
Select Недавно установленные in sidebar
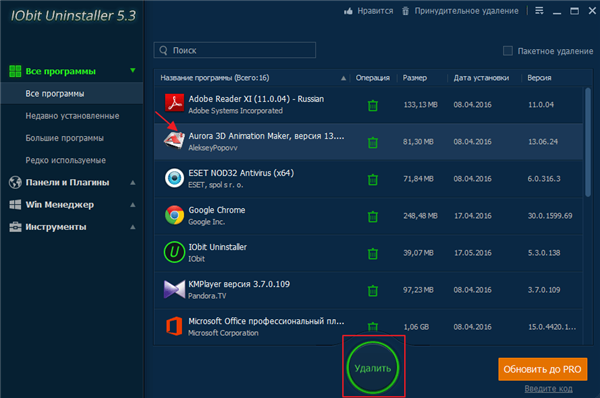pyautogui.click(x=72, y=116)
